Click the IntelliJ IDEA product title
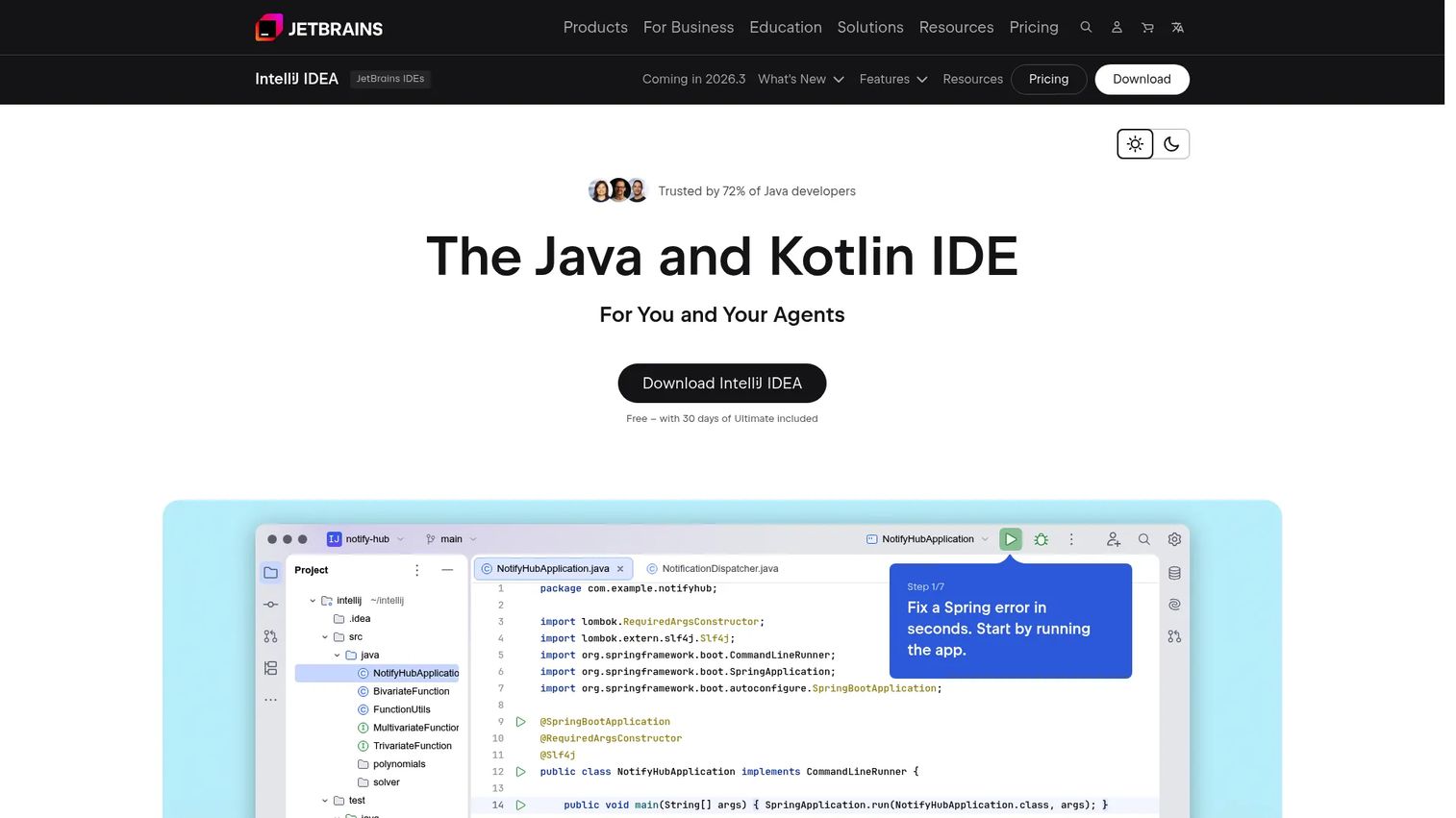The image size is (1456, 818). point(296,79)
